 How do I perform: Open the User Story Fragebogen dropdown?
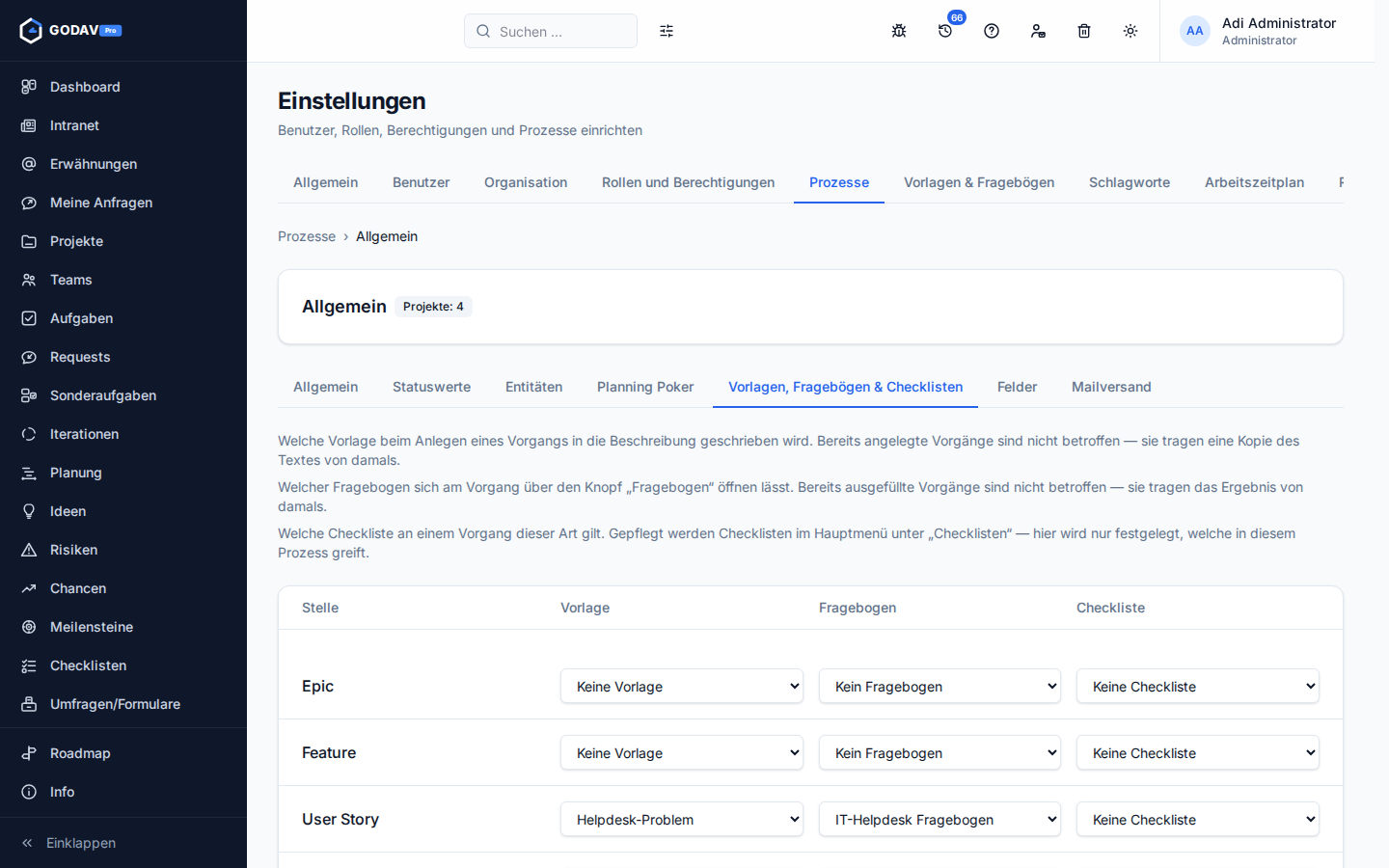(940, 820)
